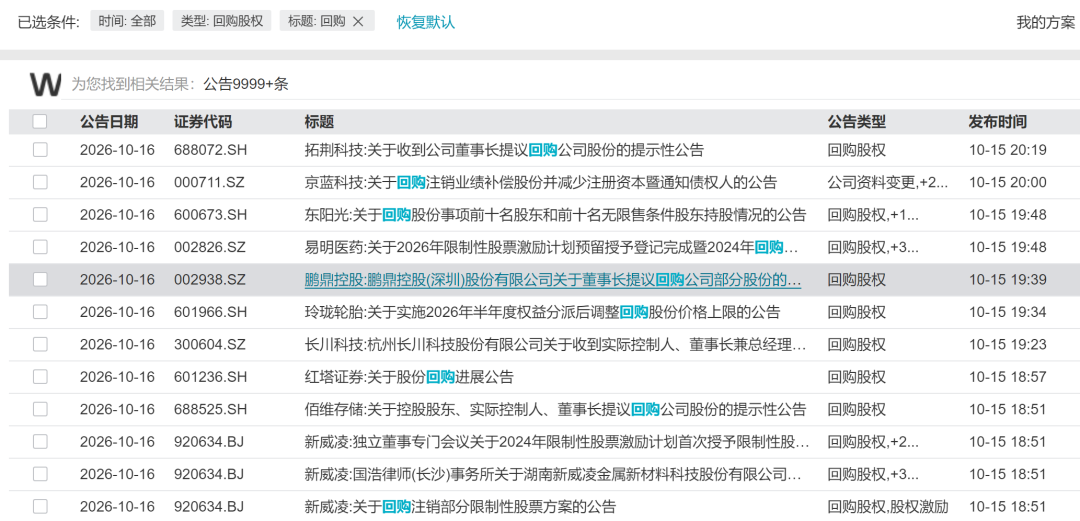This screenshot has width=1080, height=521.
Task: Select the 时间: 全部 filter tag
Action: point(127,21)
